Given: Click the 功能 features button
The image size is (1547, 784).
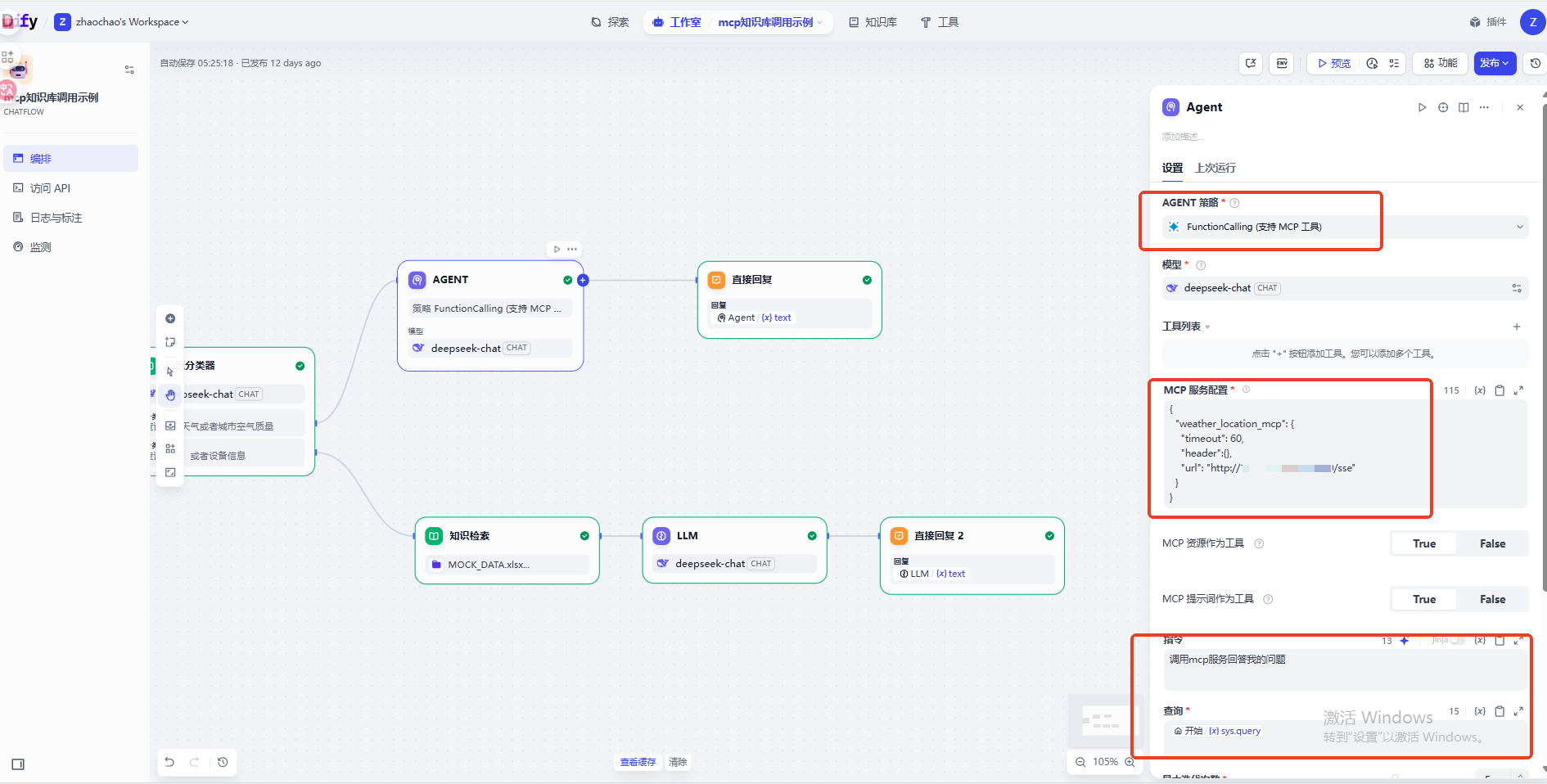Looking at the screenshot, I should tap(1441, 63).
